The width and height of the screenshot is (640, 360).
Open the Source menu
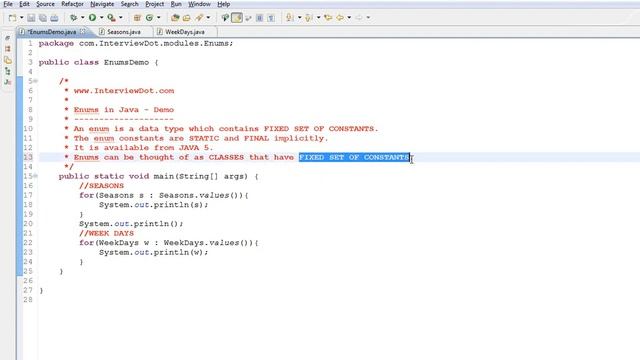(45, 4)
